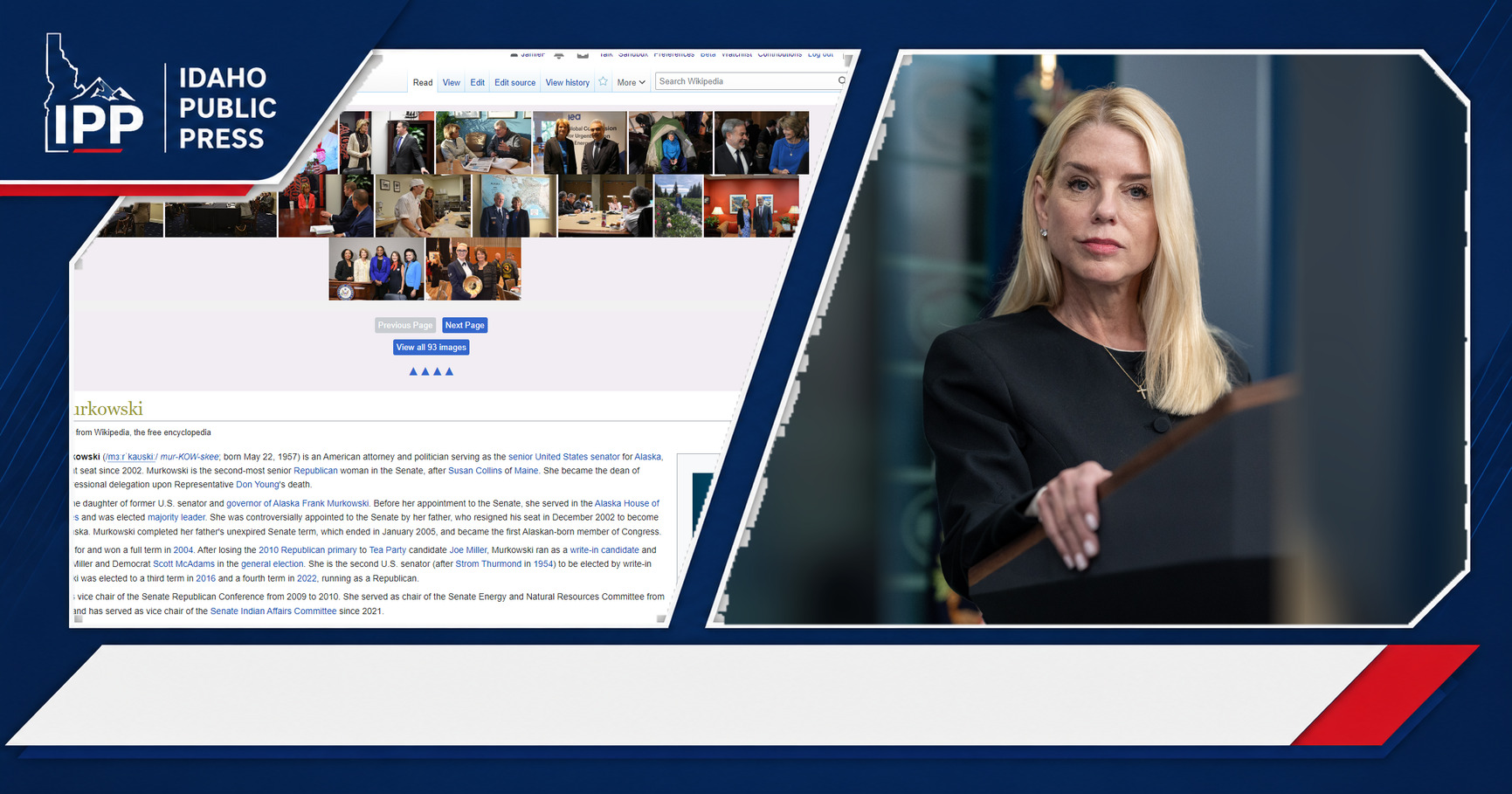Follow the Alaska link after 'senator for'

[648, 457]
